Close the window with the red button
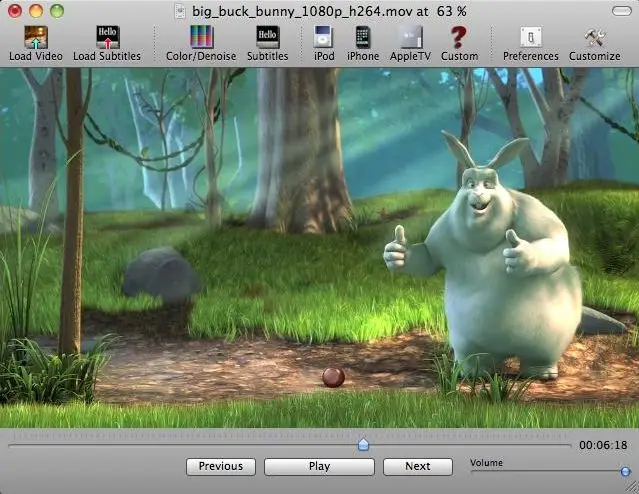639x494 pixels. [x=15, y=11]
